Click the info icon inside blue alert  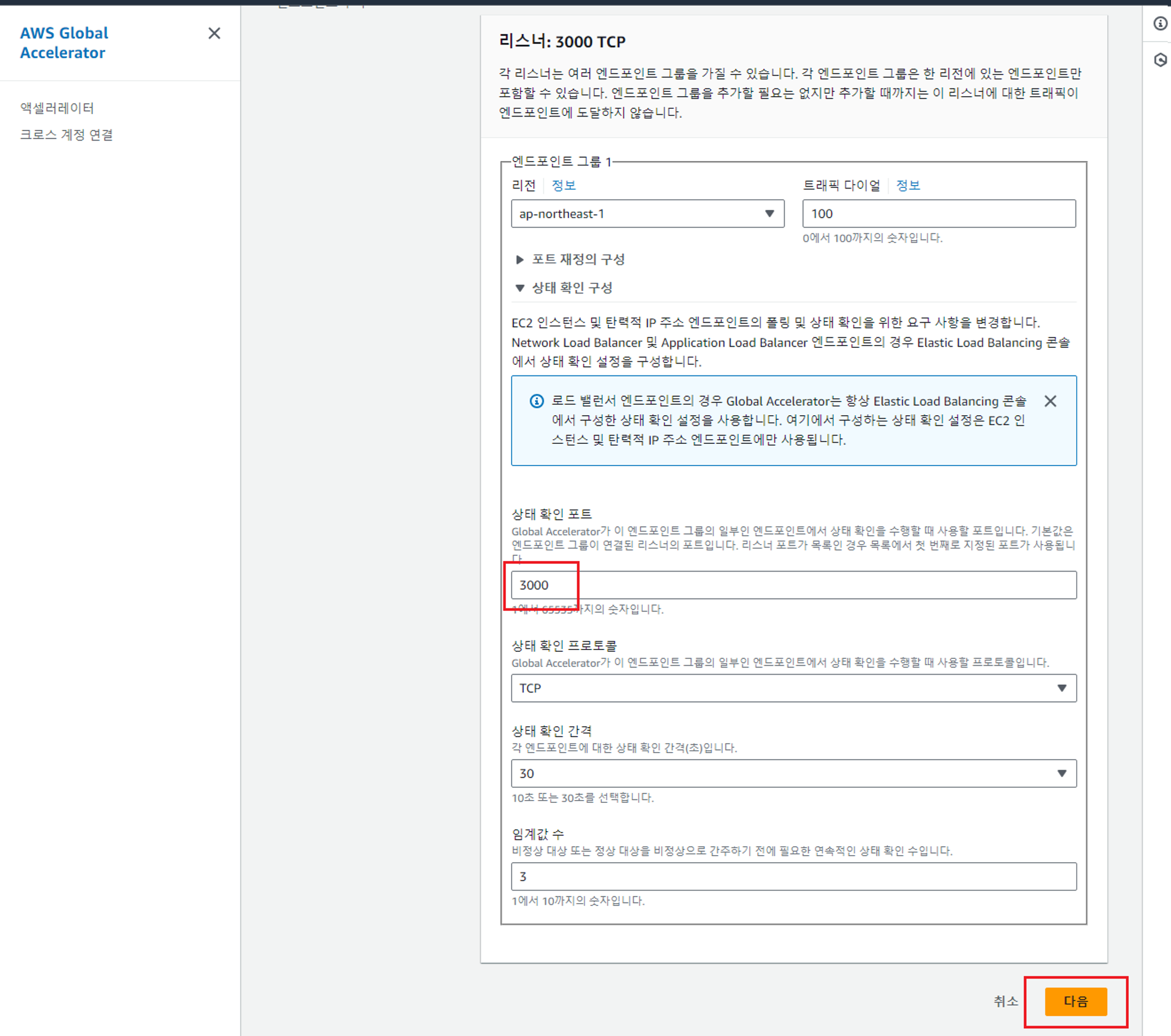[536, 401]
